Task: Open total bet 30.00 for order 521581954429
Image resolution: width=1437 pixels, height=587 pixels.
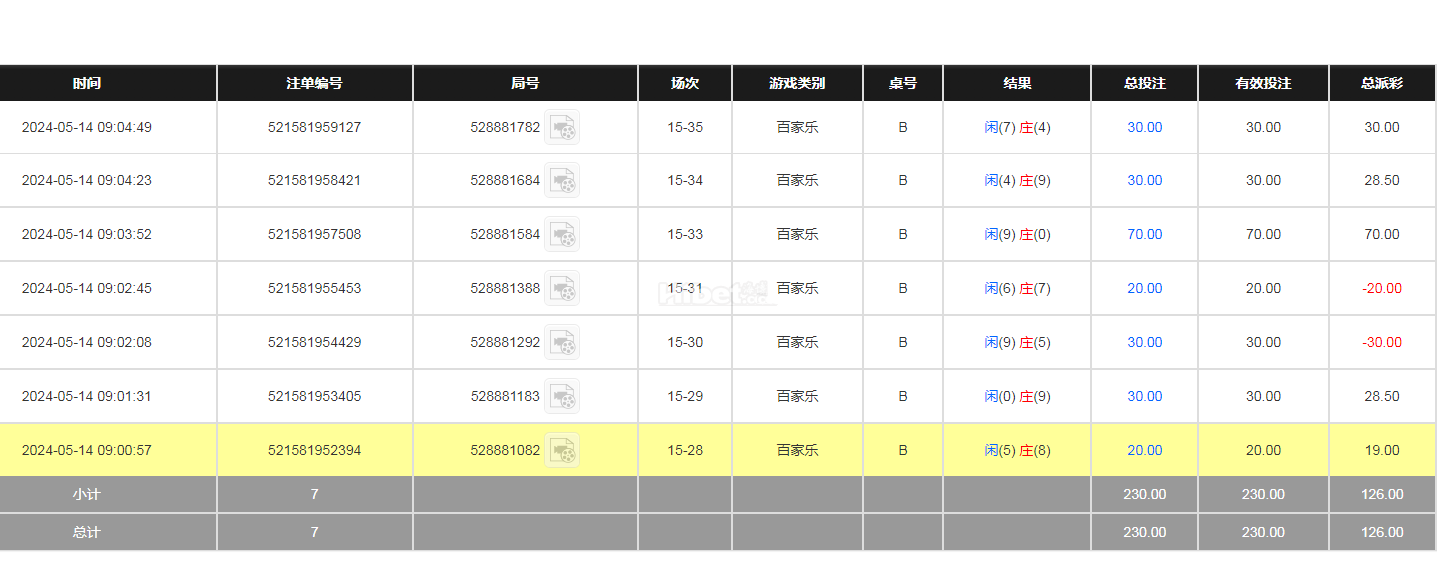Action: coord(1145,342)
